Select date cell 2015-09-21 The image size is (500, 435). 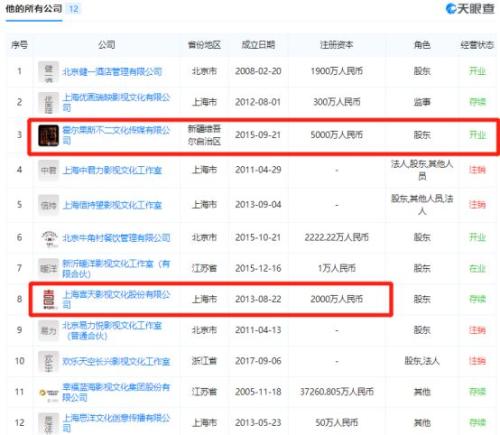coord(258,135)
